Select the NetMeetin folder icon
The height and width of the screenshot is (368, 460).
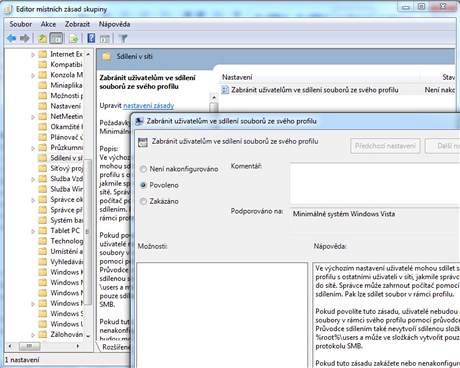click(x=43, y=116)
